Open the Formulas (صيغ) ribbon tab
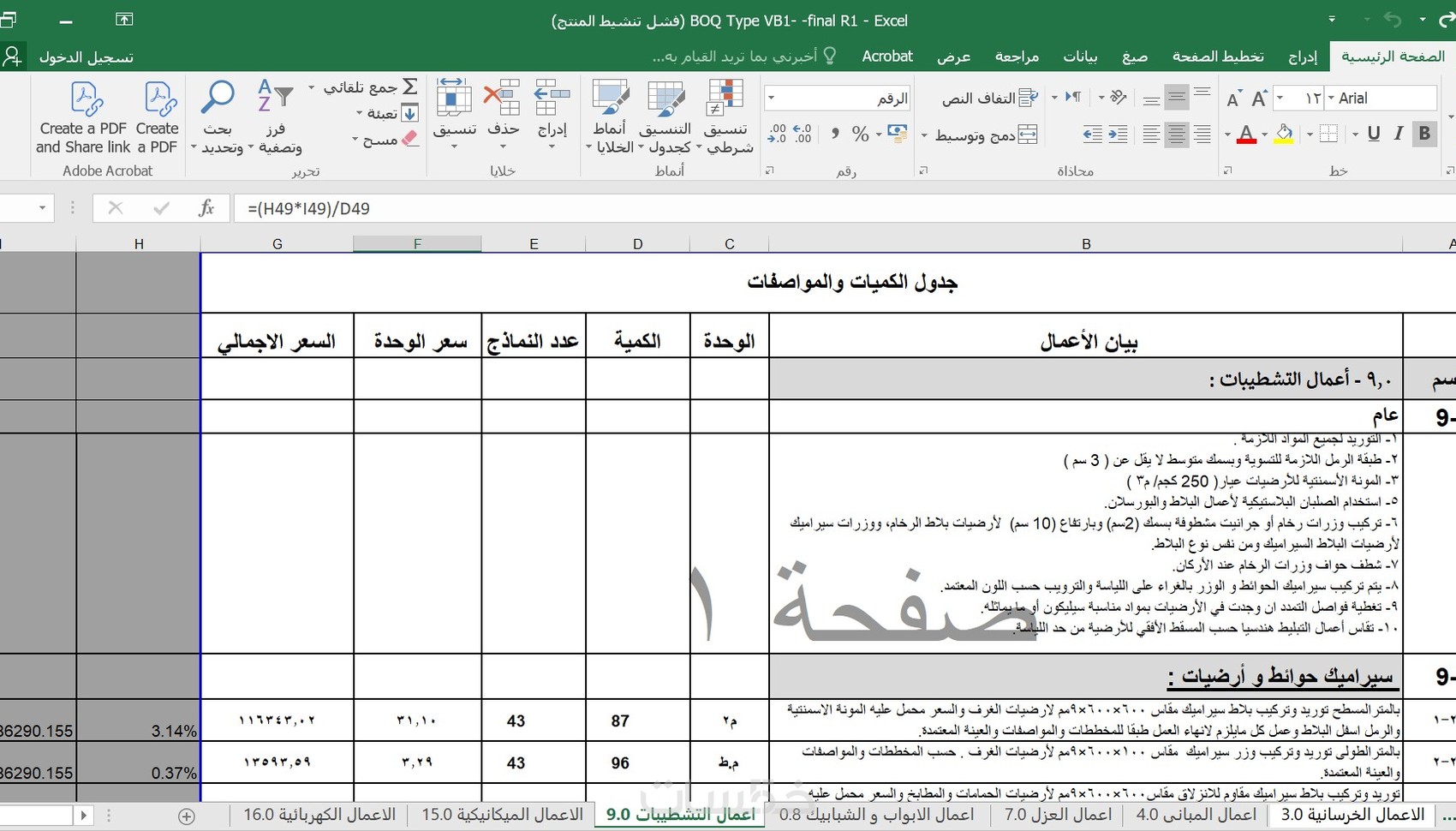The width and height of the screenshot is (1456, 831). (1135, 57)
